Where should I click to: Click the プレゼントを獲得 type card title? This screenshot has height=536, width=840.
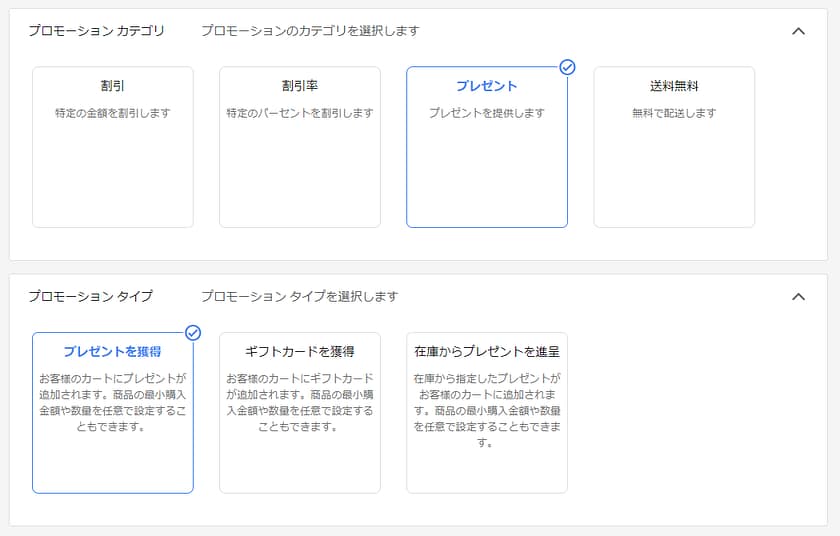pos(112,352)
